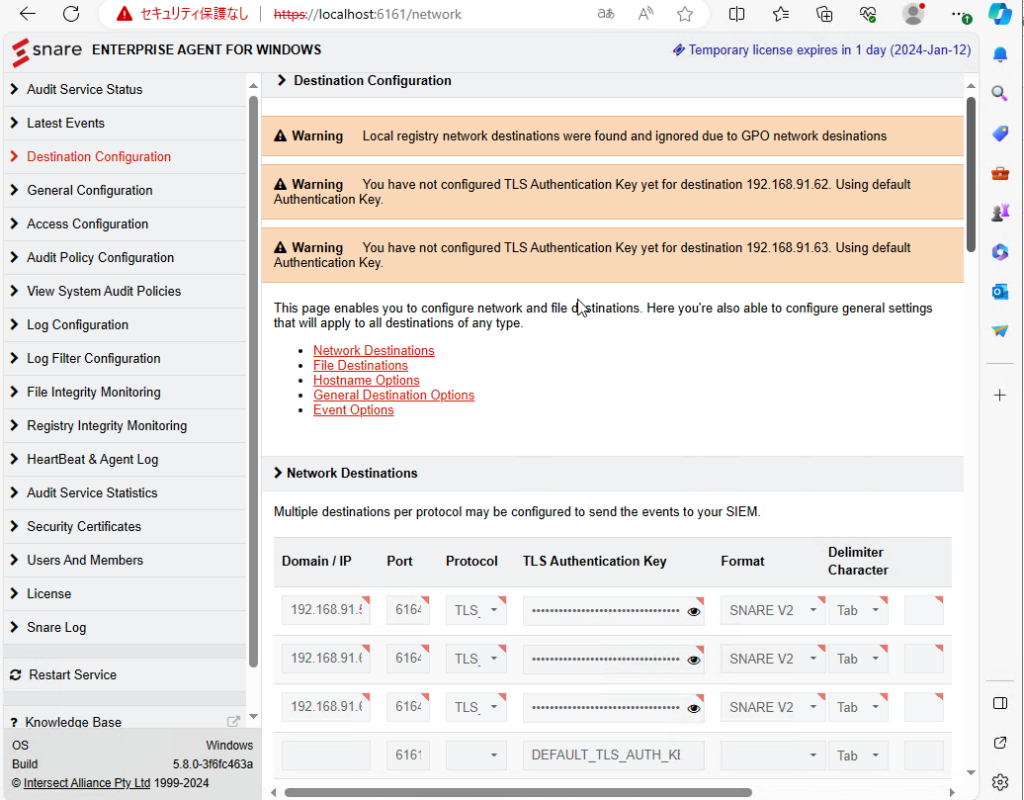1024x800 pixels.
Task: Reveal TLS key in first destination row
Action: (x=694, y=611)
